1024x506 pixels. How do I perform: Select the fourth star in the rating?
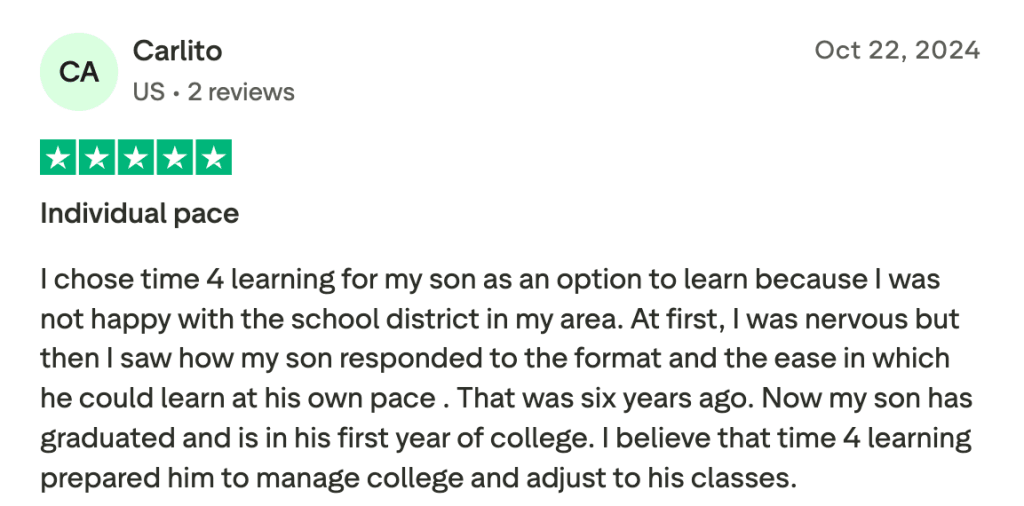point(174,158)
